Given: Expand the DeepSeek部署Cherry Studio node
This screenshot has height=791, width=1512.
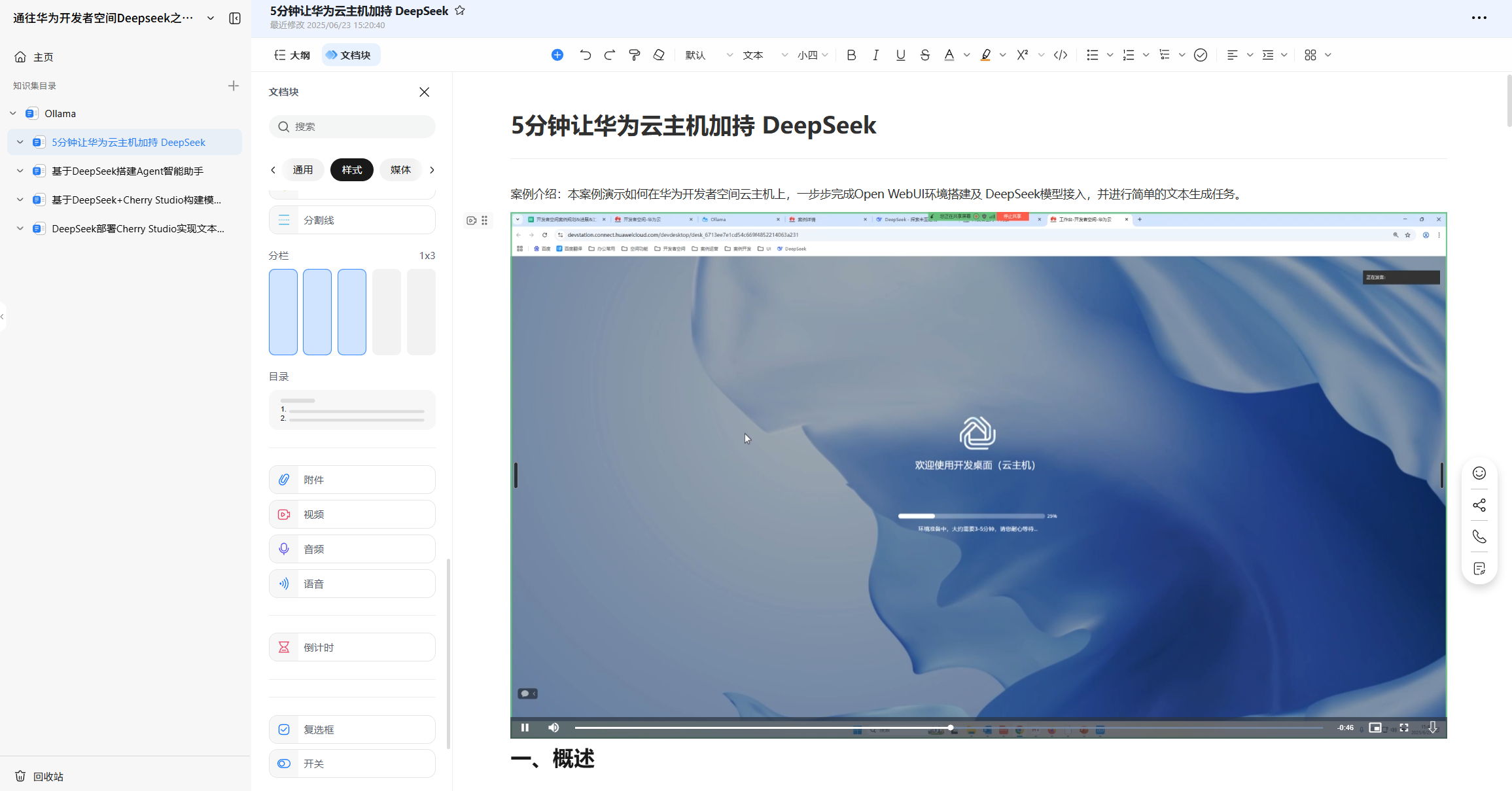Looking at the screenshot, I should 20,228.
